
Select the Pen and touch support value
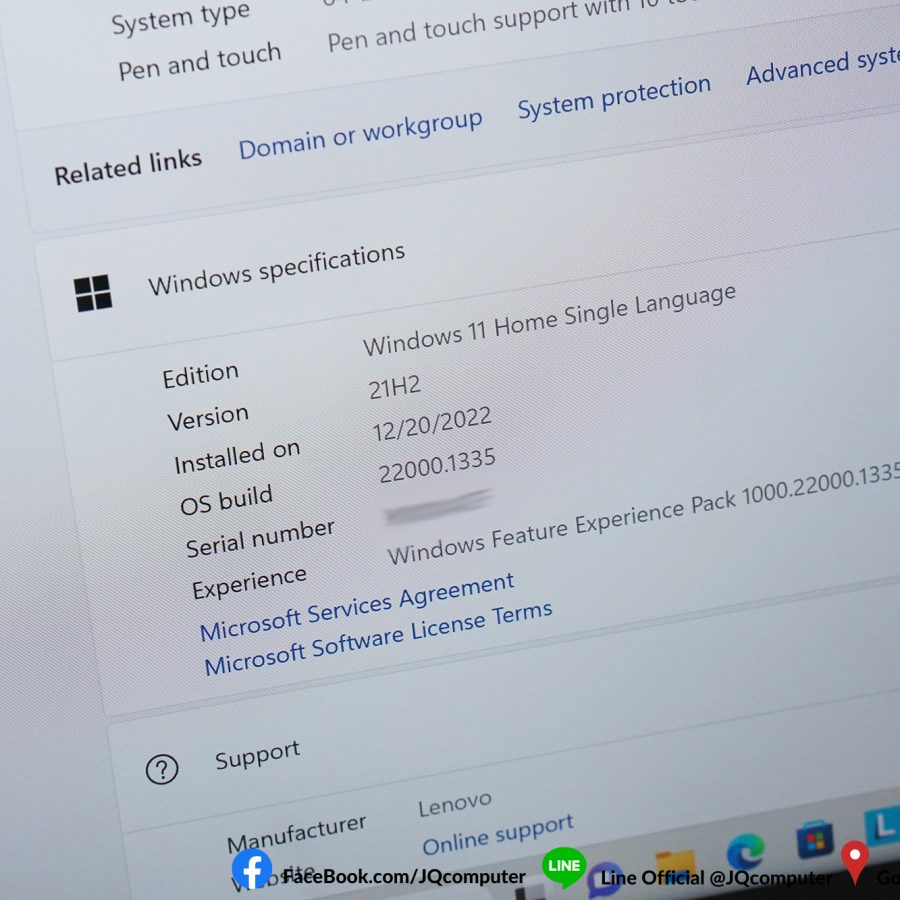click(x=511, y=23)
